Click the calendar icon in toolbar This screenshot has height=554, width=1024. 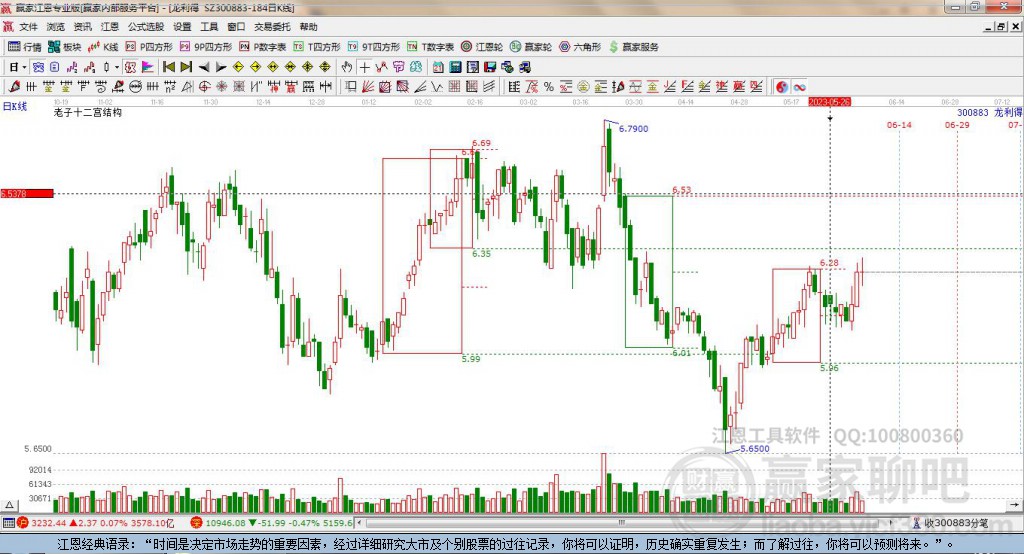438,67
